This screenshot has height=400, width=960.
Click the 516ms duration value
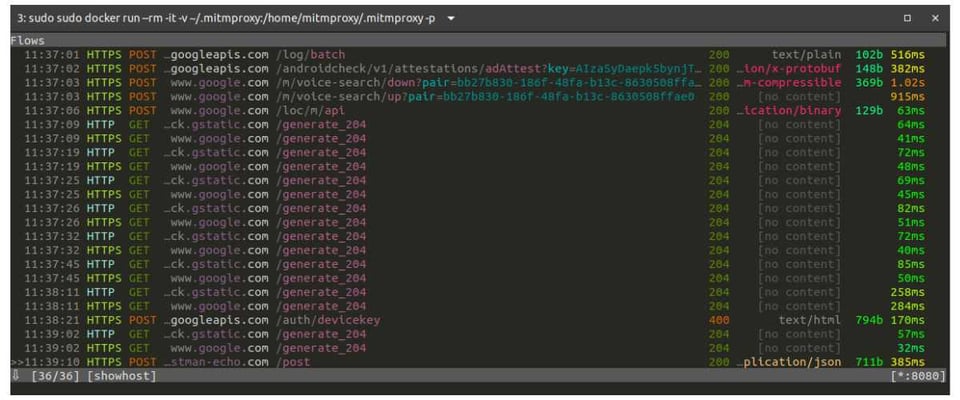pos(907,55)
